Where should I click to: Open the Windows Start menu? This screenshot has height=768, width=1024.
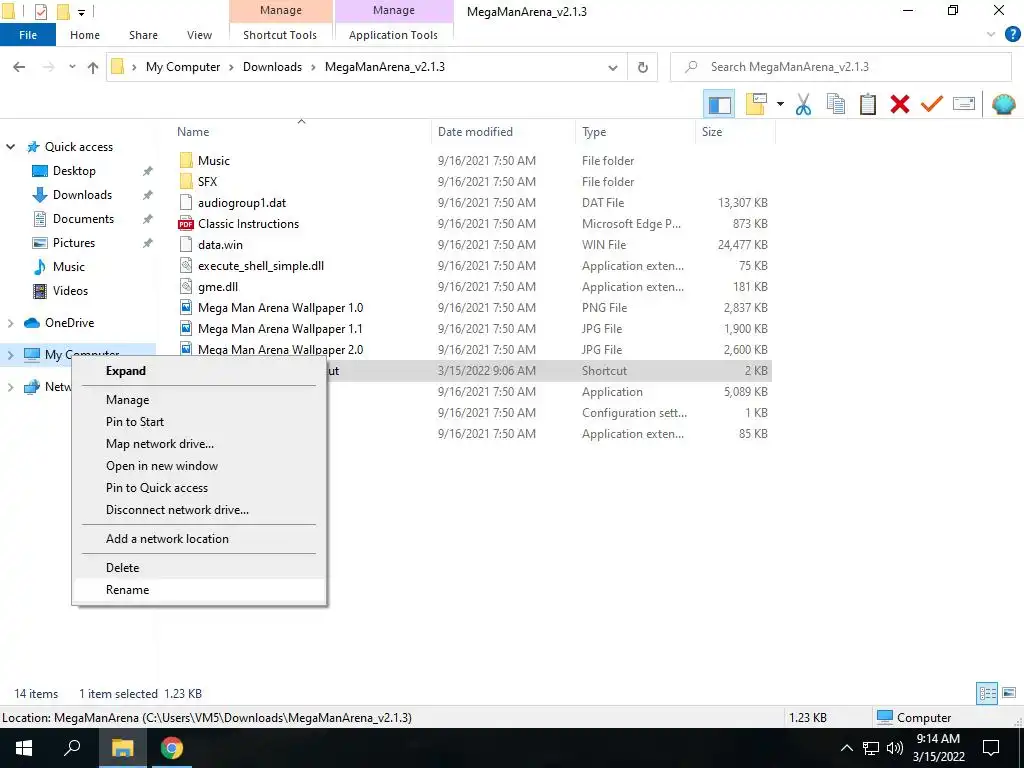coord(24,748)
